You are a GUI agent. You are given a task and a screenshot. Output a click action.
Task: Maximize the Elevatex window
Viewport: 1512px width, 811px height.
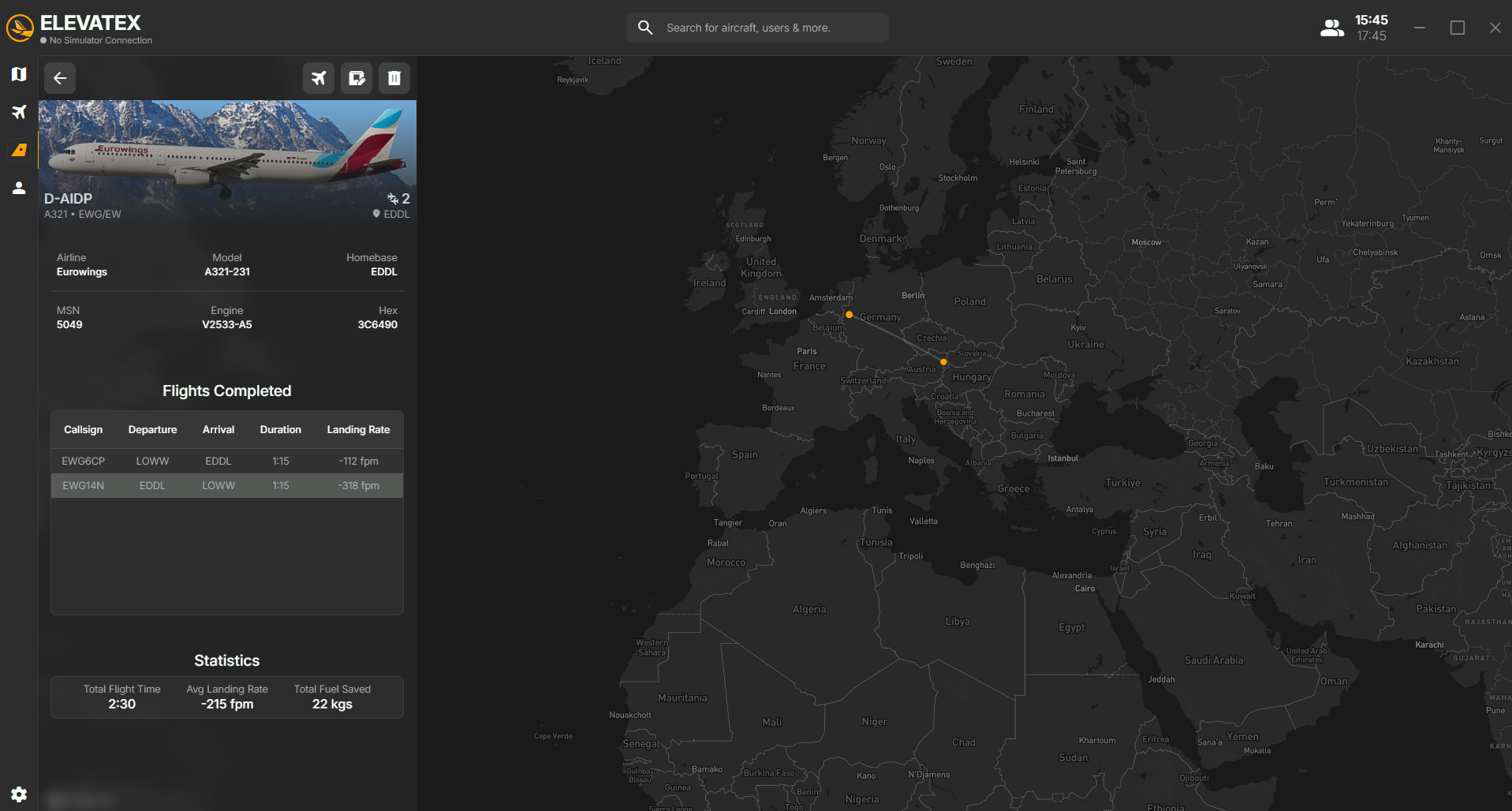pyautogui.click(x=1458, y=28)
